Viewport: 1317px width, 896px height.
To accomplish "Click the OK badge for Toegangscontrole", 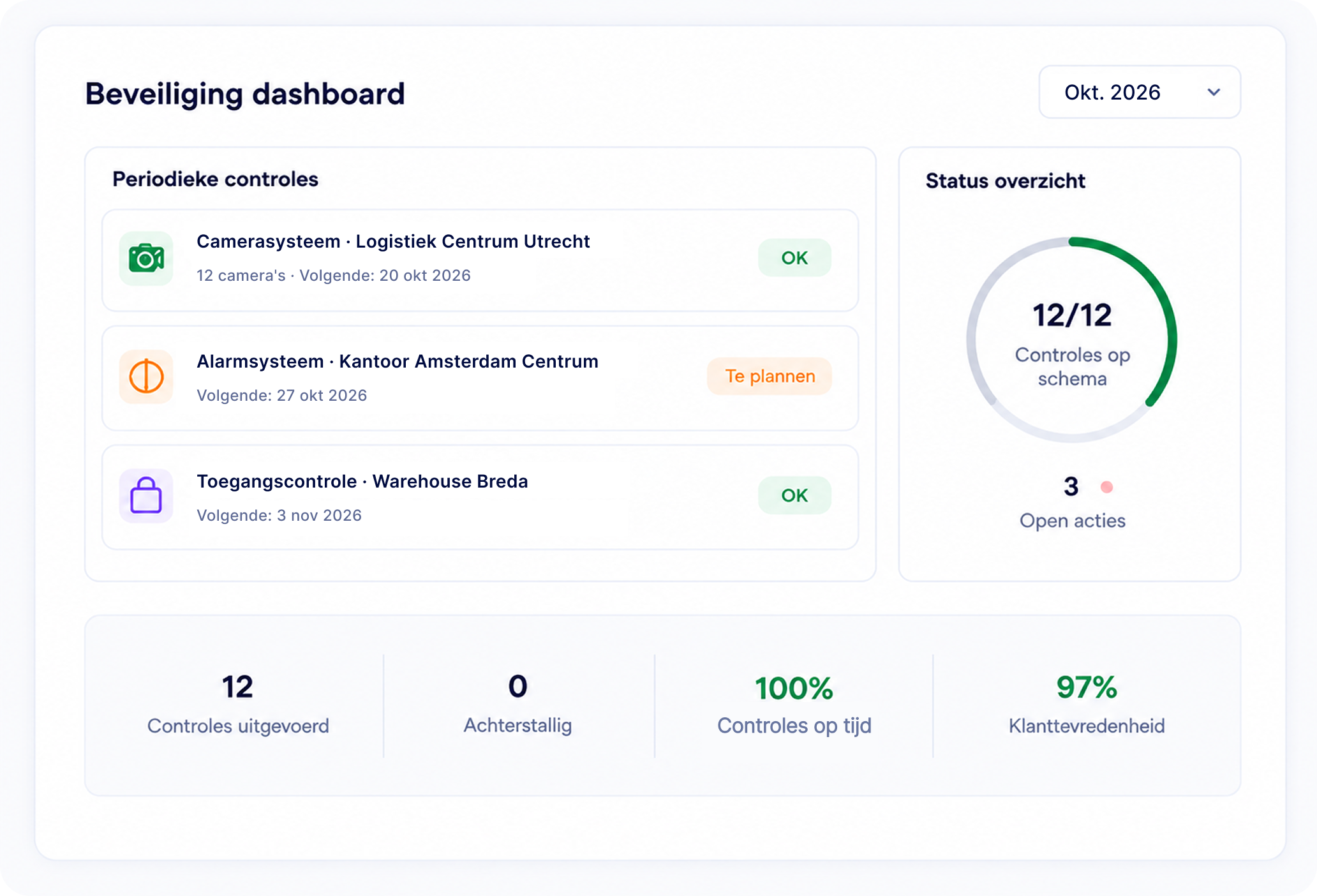I will click(x=794, y=495).
